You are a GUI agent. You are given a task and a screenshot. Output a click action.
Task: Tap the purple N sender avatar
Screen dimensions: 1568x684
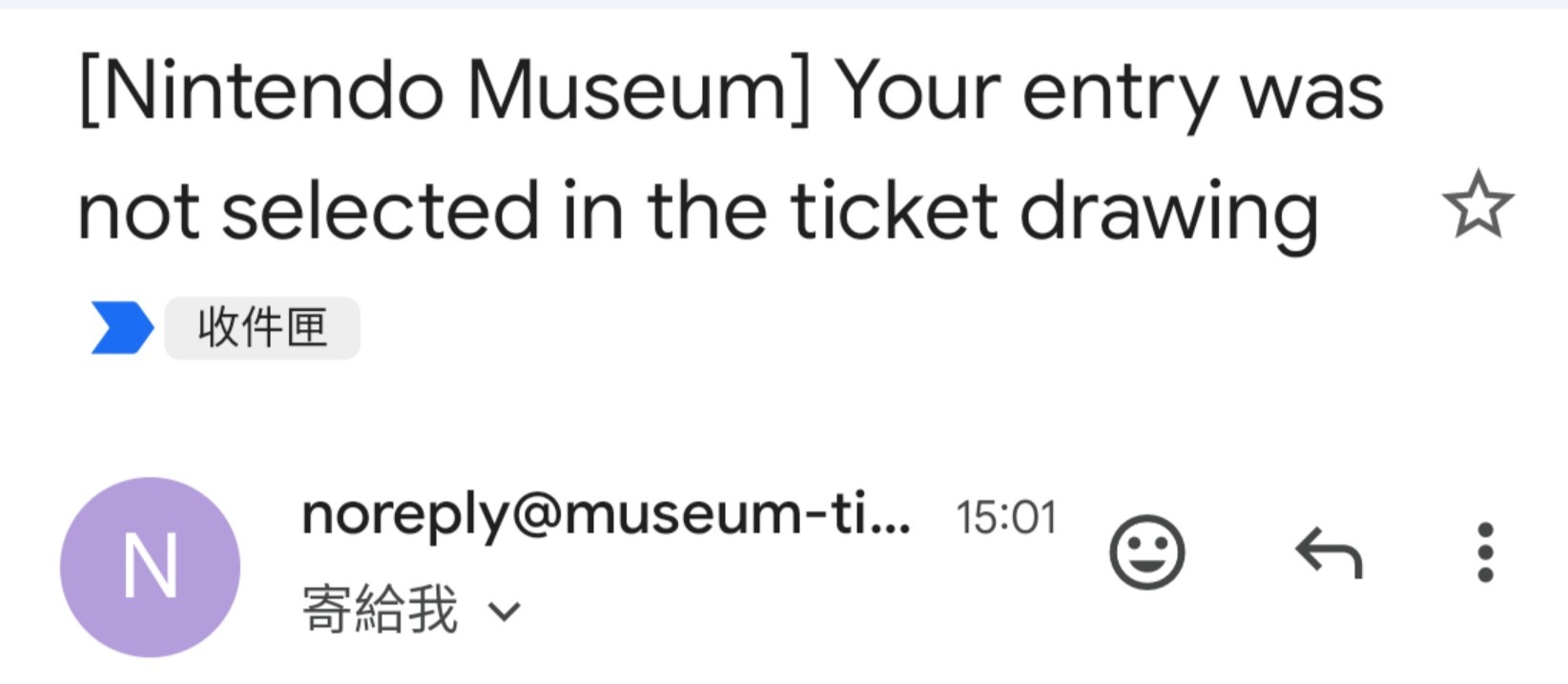150,567
